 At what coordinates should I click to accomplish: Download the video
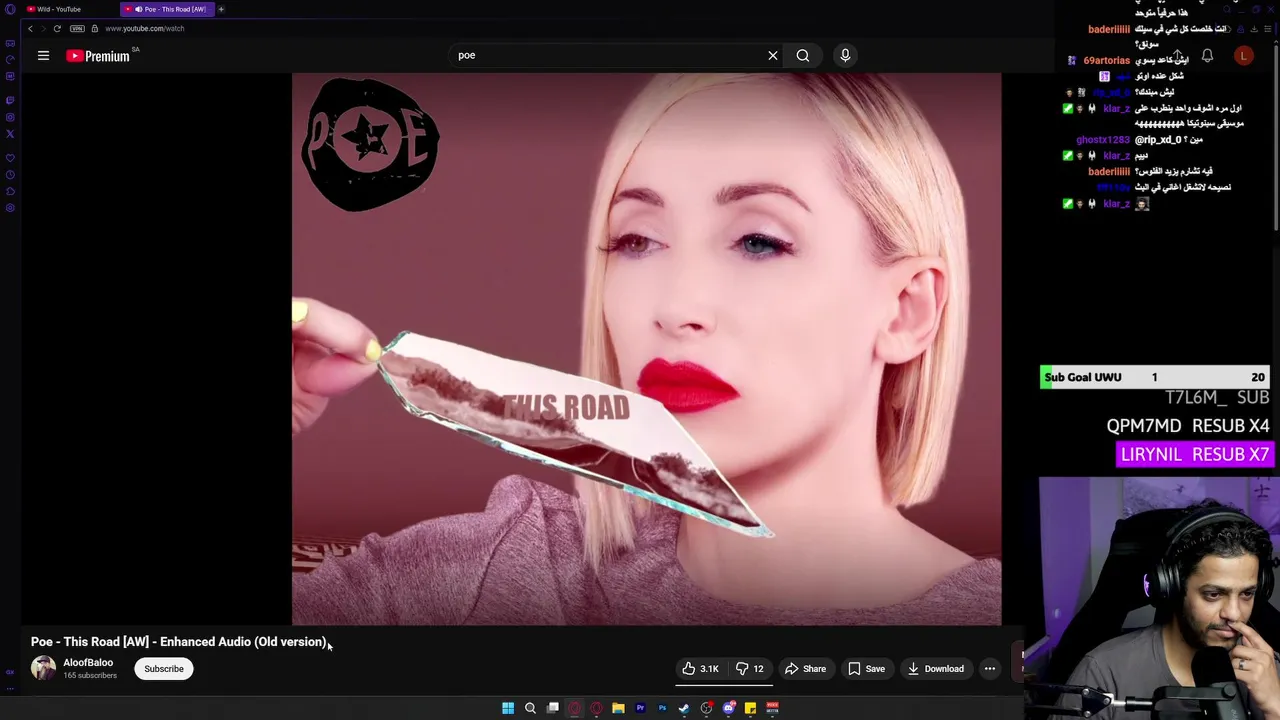936,669
